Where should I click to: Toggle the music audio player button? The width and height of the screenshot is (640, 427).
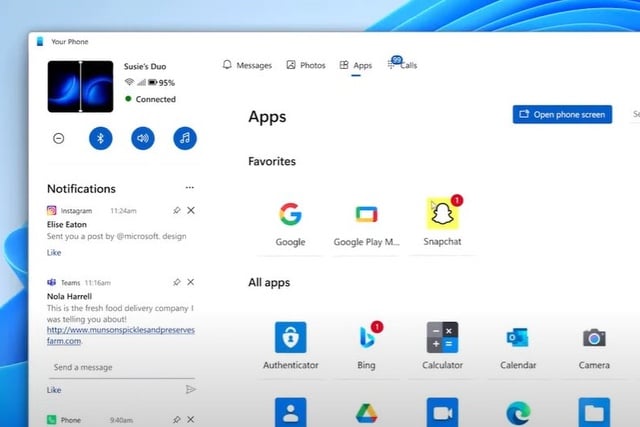tap(185, 138)
